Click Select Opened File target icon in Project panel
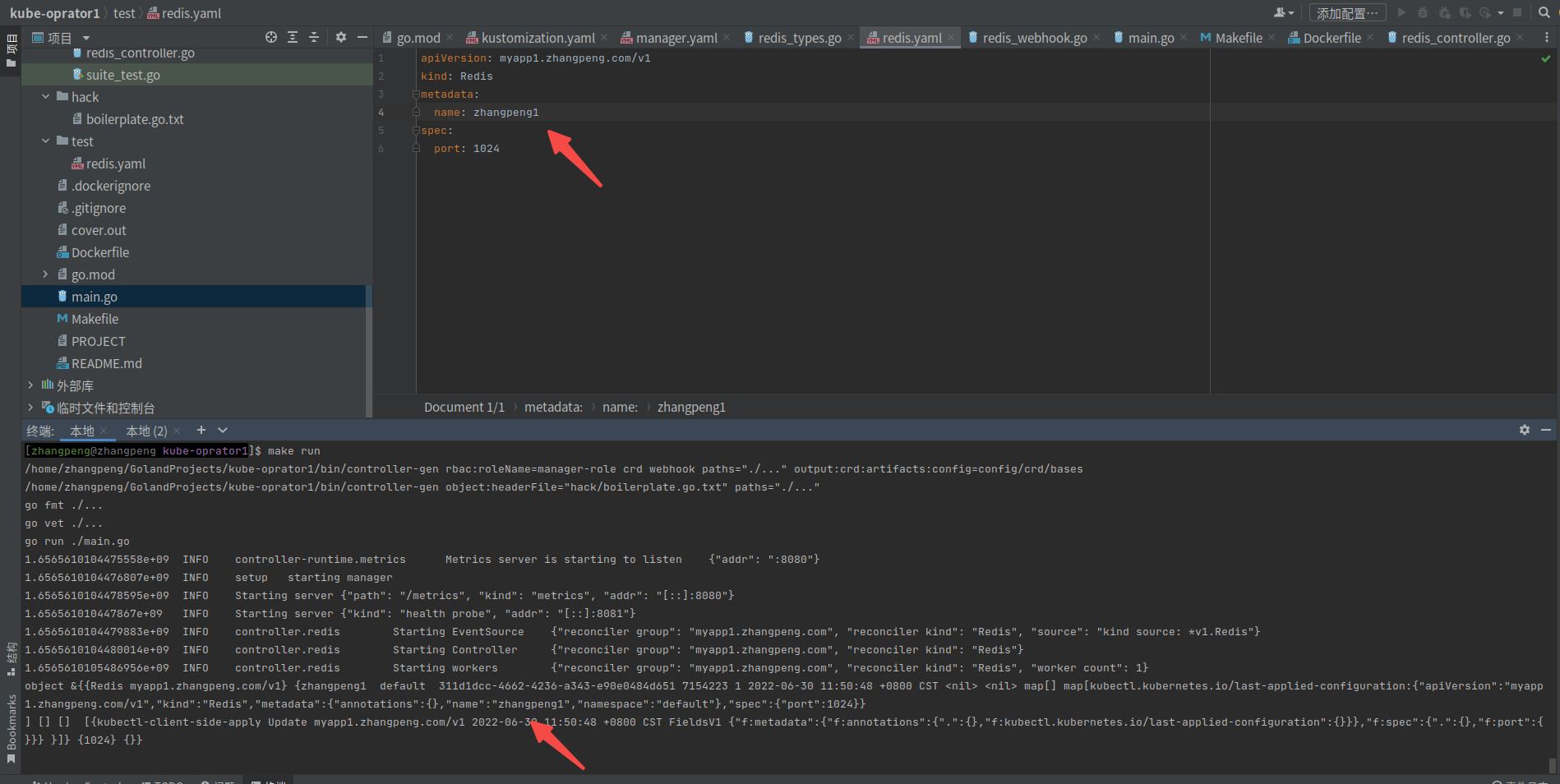Image resolution: width=1560 pixels, height=784 pixels. (x=271, y=37)
